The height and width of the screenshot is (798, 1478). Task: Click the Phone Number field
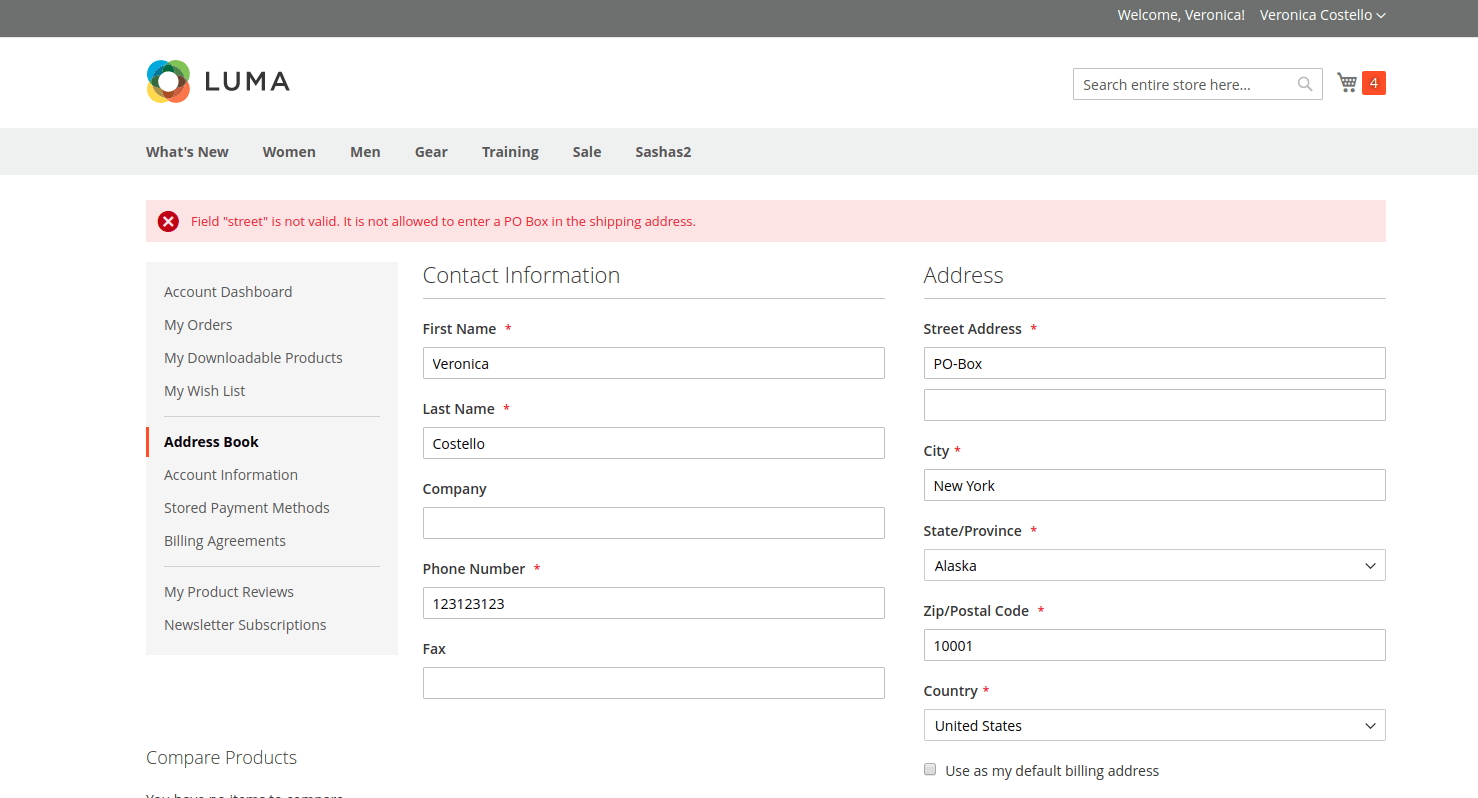click(654, 603)
